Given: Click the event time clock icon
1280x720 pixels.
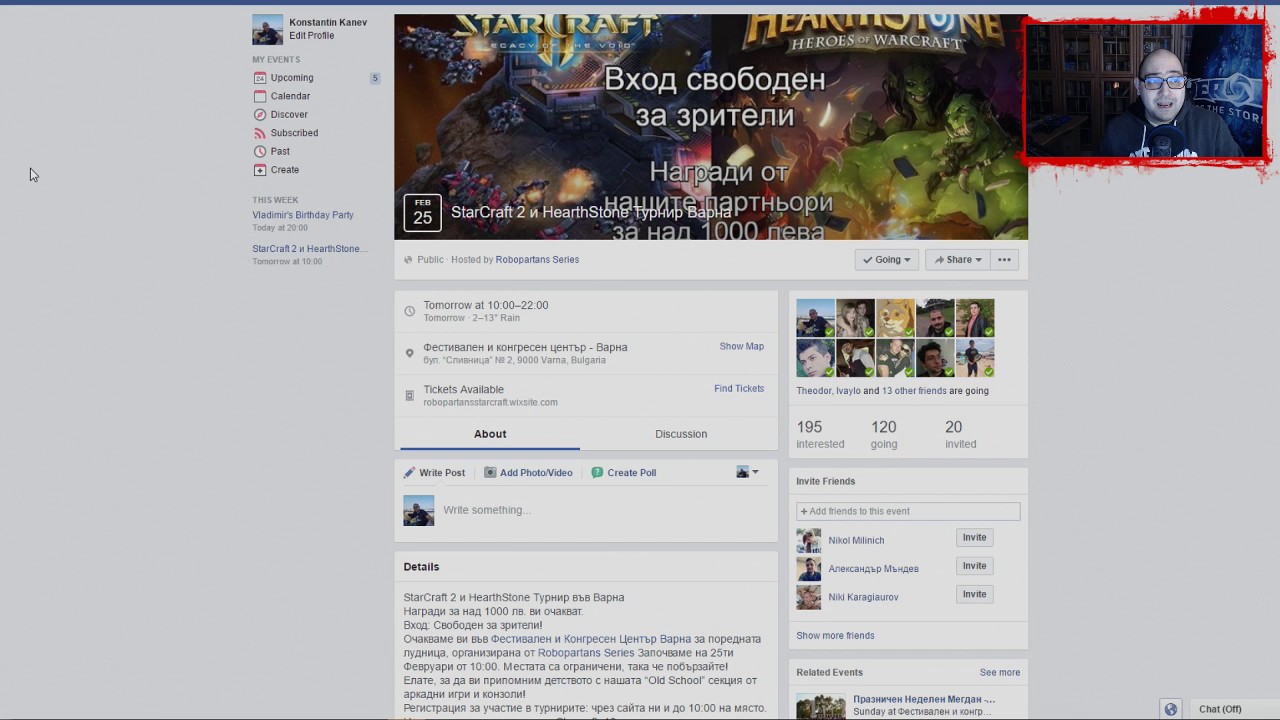Looking at the screenshot, I should (409, 311).
